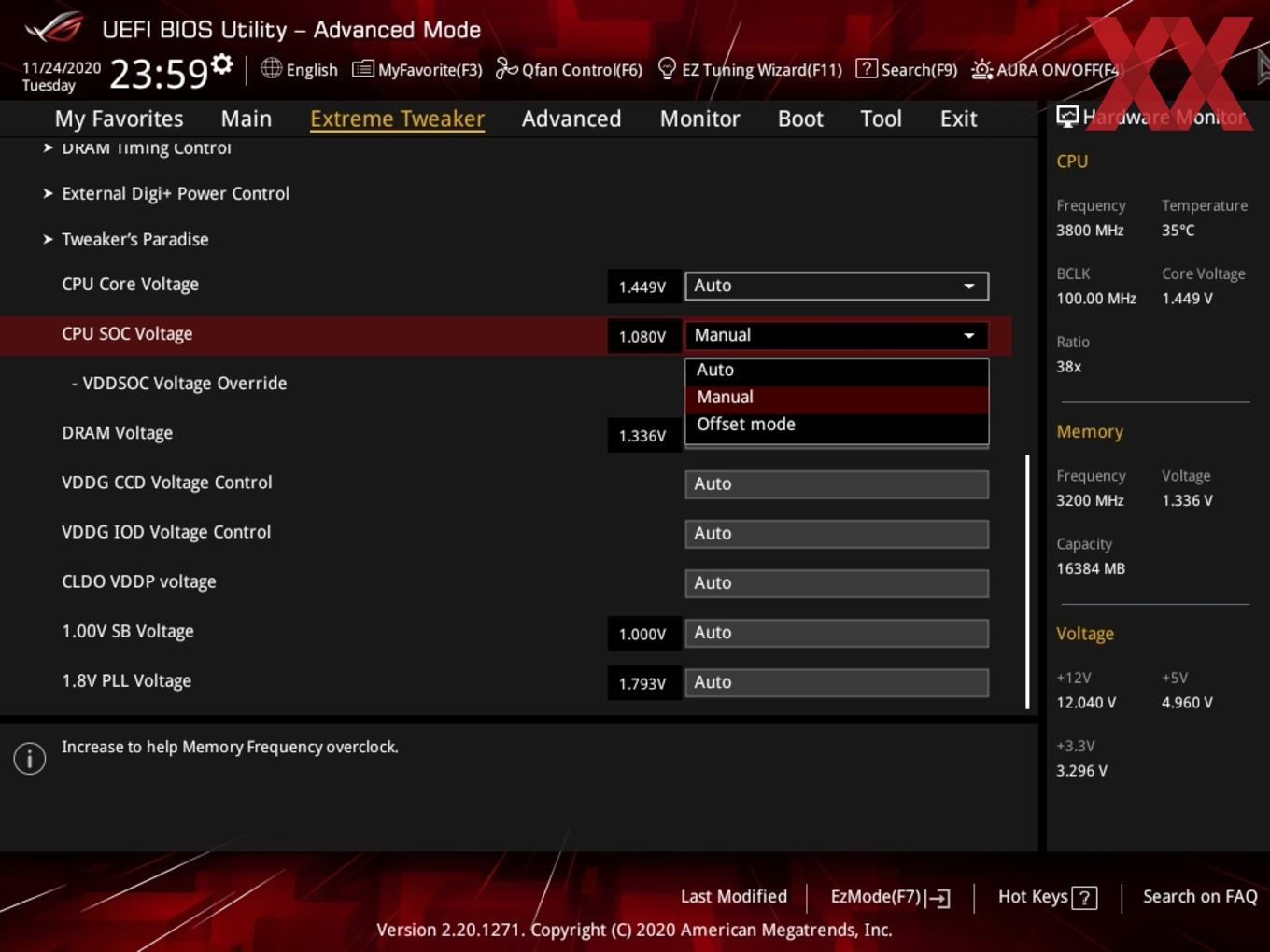Collapse CPU SOC Voltage Manual dropdown

837,335
